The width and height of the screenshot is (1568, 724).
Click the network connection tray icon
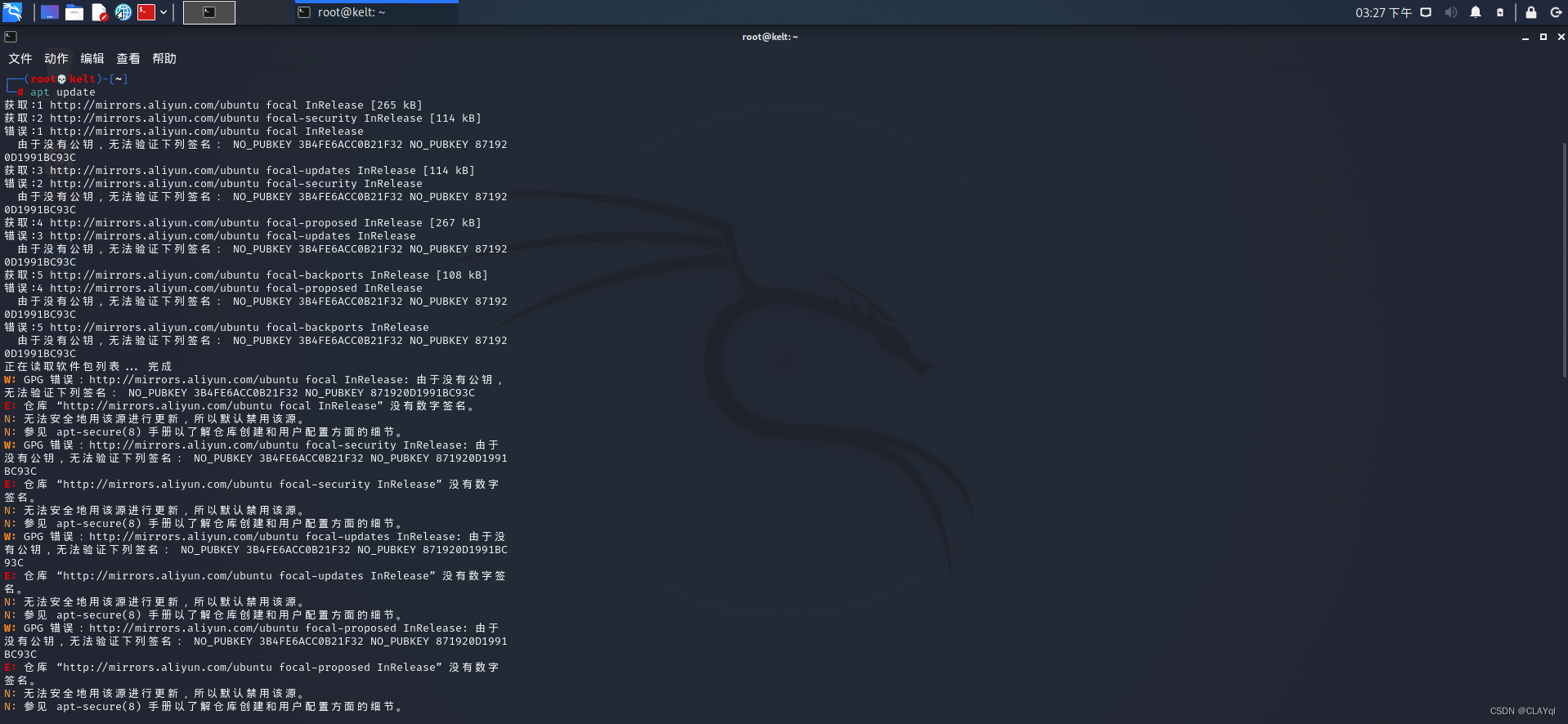(1426, 12)
